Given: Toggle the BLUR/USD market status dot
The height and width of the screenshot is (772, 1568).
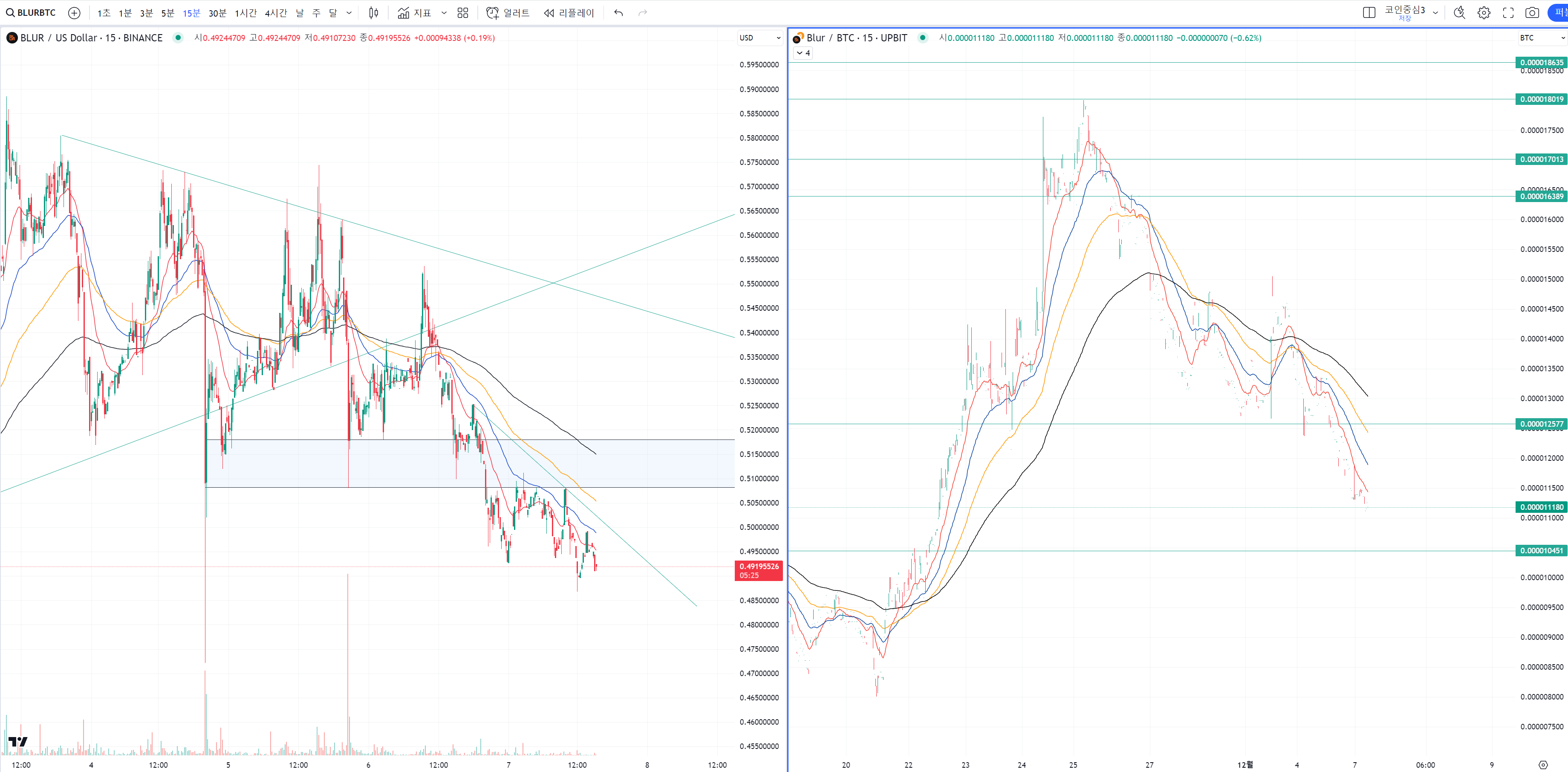Looking at the screenshot, I should (178, 38).
